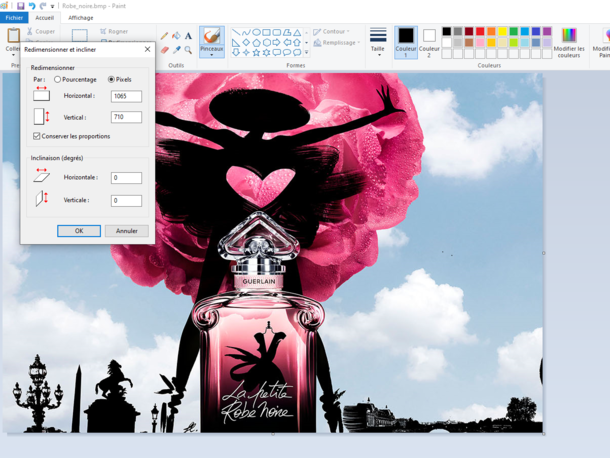Select the Magnifier zoom tool
The height and width of the screenshot is (458, 610).
pyautogui.click(x=188, y=50)
